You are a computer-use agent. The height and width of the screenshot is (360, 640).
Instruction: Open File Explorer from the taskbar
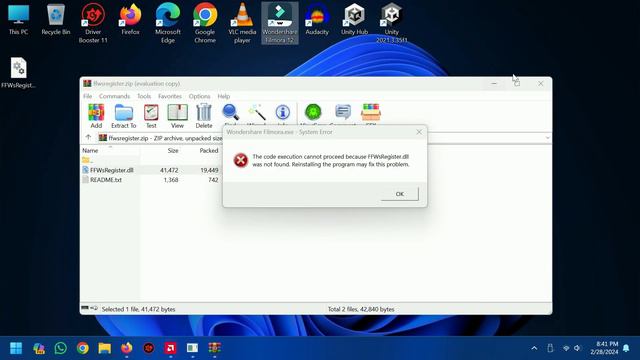tap(104, 348)
